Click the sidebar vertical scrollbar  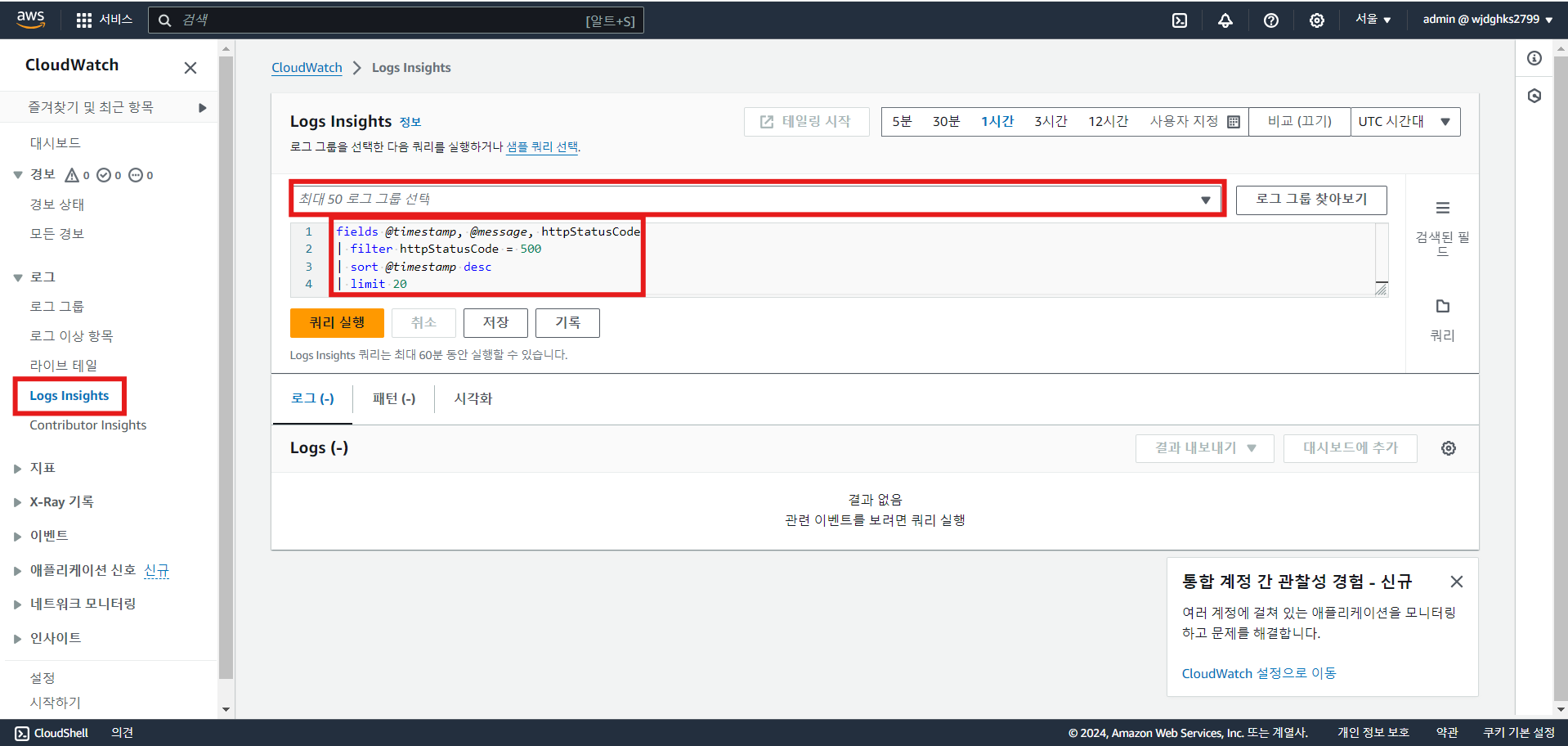tap(226, 367)
